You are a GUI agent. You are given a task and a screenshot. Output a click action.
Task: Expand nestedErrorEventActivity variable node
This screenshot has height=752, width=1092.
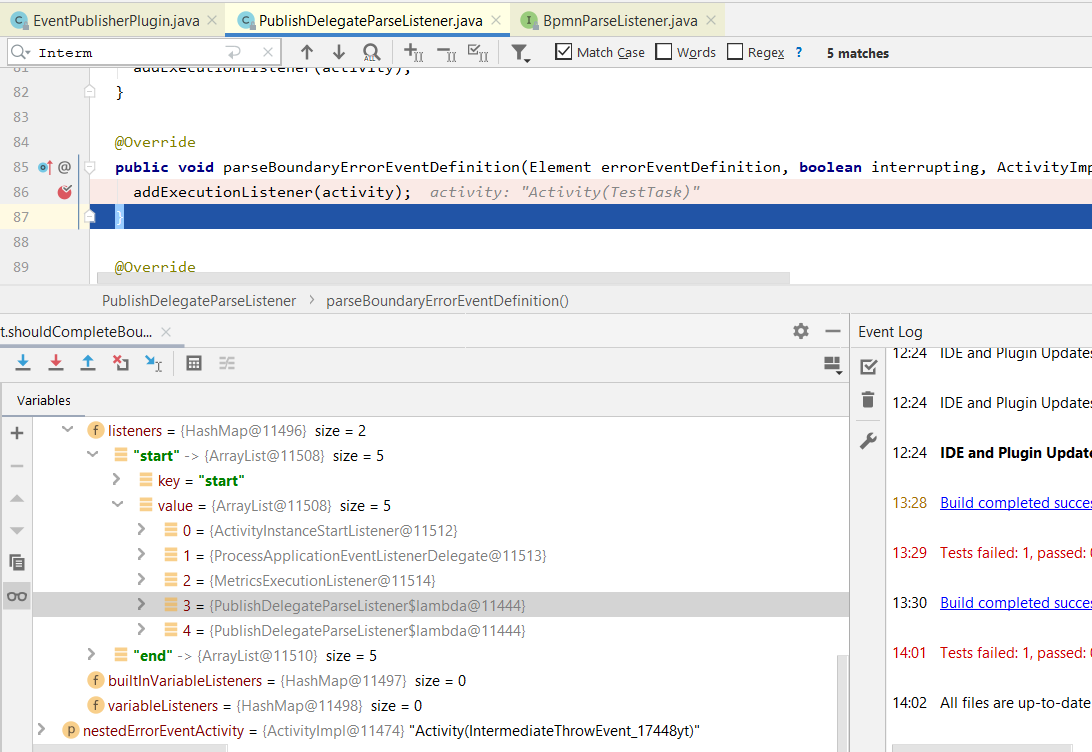41,730
